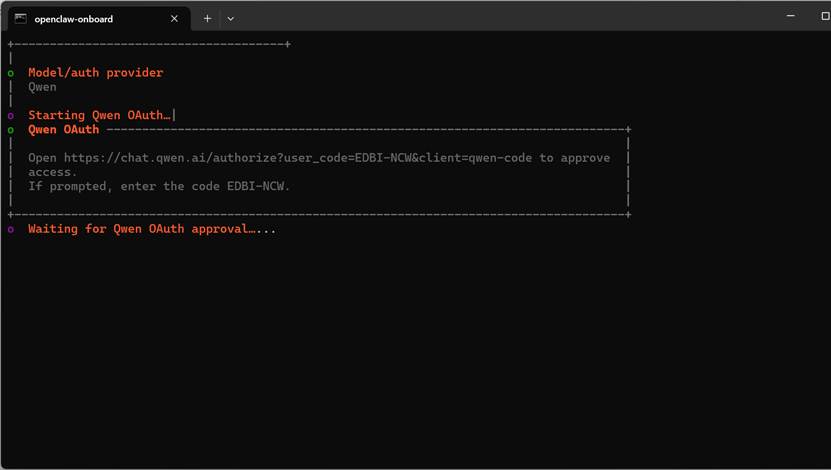Screen dimensions: 831x470
Task: Click the terminal icon on the tab
Action: [x=21, y=19]
